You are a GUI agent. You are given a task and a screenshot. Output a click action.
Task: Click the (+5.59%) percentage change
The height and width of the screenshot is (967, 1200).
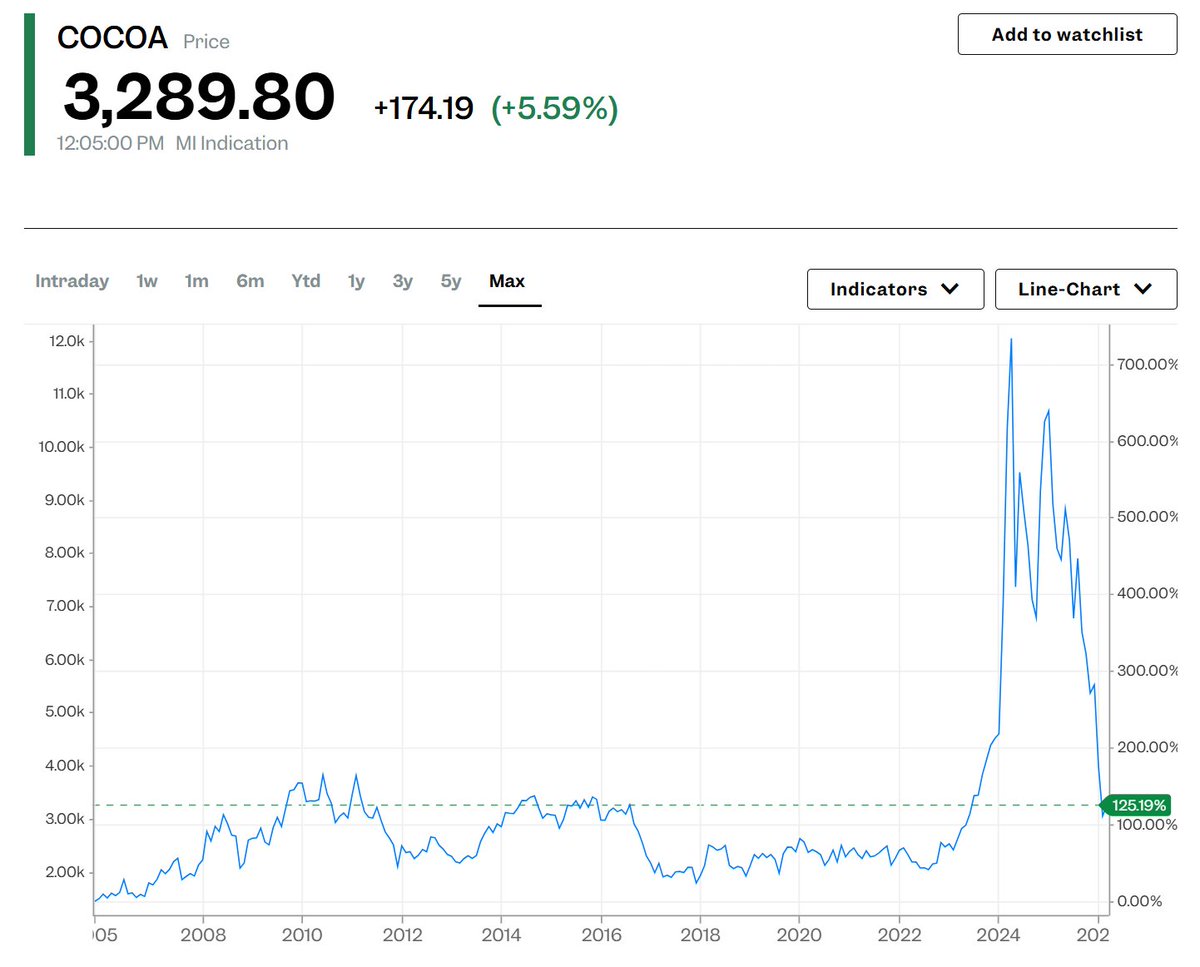[555, 108]
